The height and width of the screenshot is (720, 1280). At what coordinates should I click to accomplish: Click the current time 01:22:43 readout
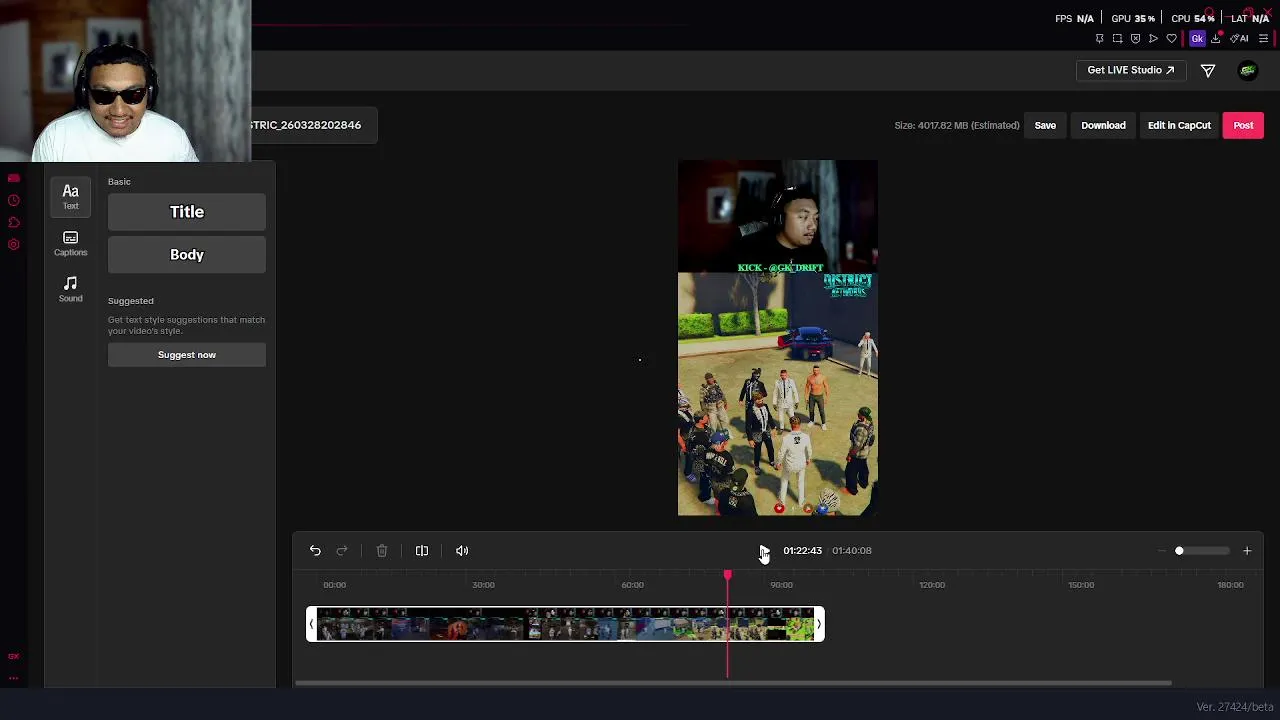[x=802, y=551]
